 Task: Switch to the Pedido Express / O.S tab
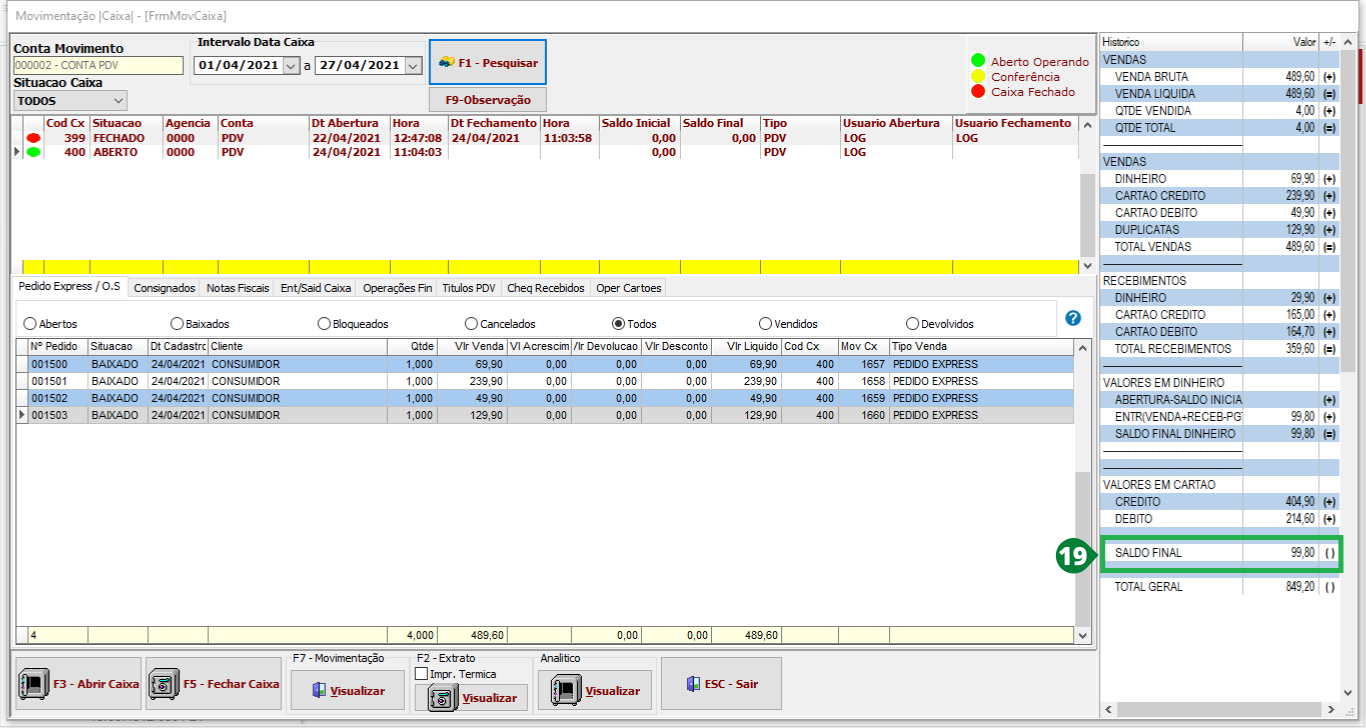[x=69, y=286]
